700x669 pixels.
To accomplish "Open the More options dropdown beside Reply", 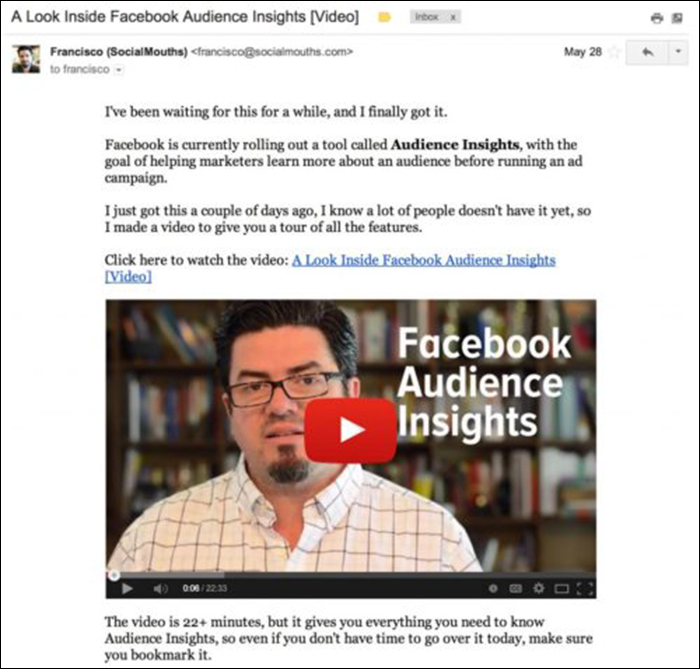I will point(678,52).
